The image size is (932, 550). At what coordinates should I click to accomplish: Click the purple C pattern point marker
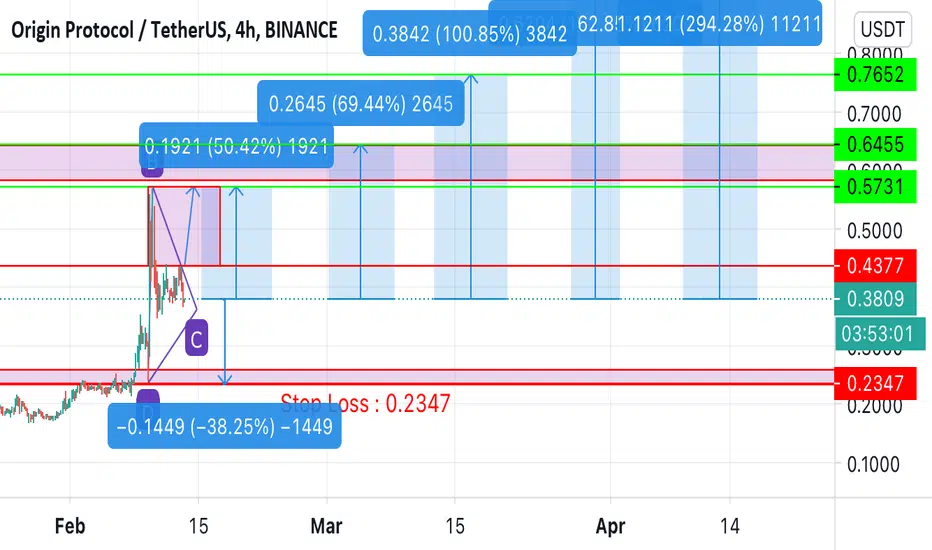(197, 339)
